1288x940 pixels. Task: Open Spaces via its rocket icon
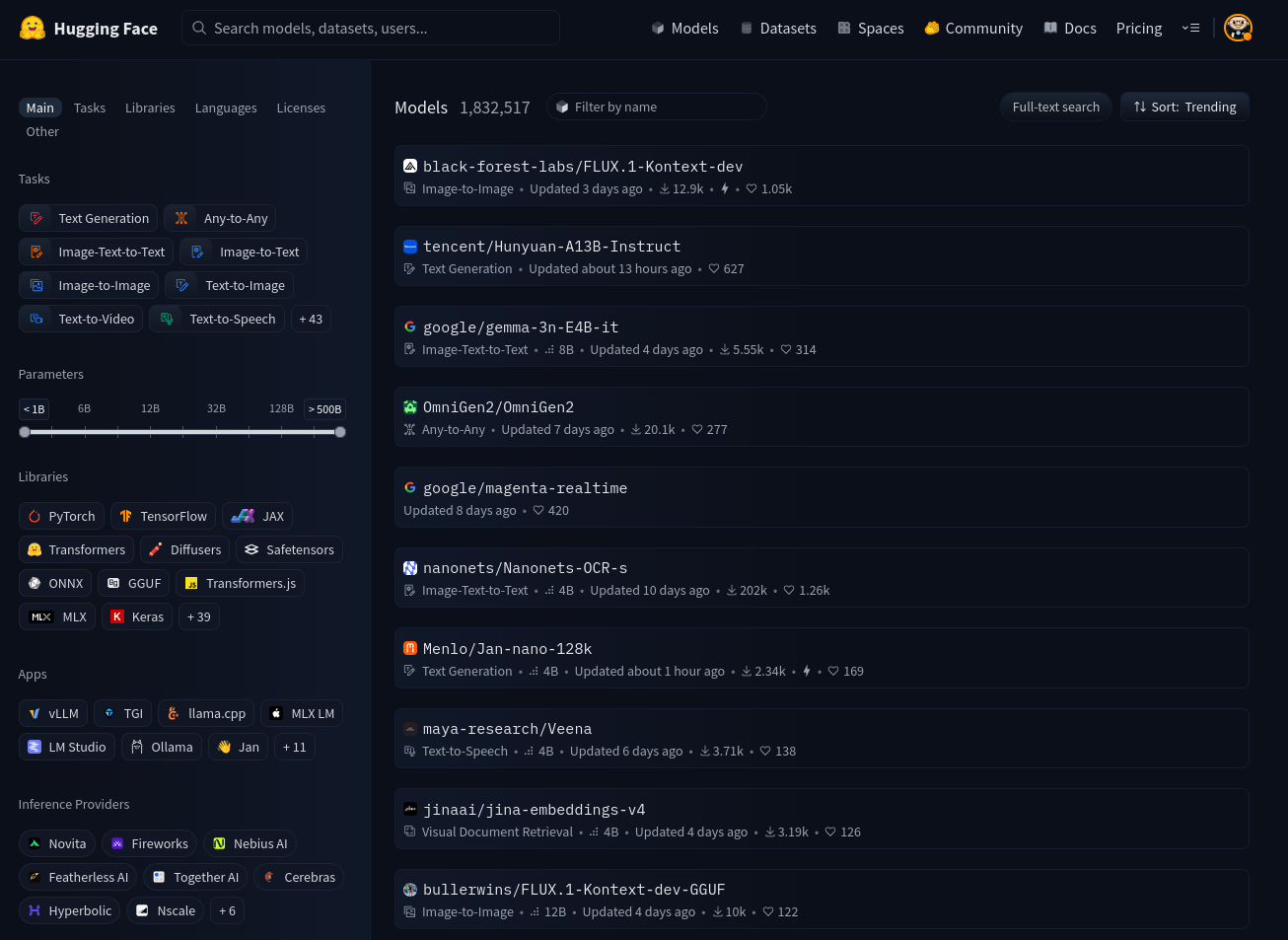coord(844,28)
